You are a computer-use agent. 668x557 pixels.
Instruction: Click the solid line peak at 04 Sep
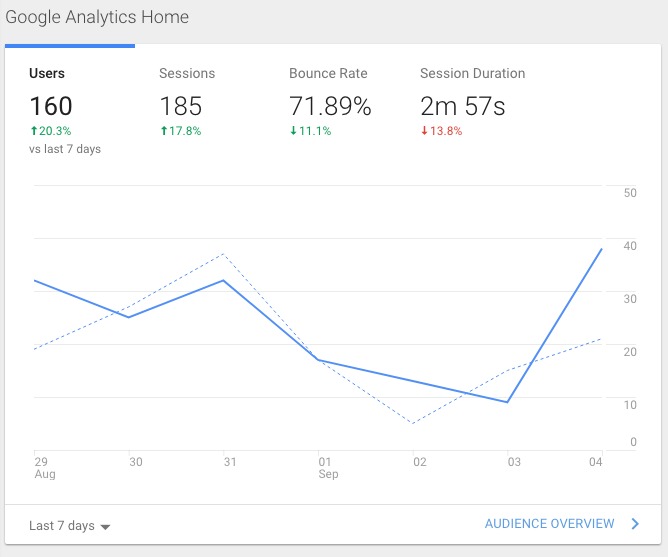[601, 249]
